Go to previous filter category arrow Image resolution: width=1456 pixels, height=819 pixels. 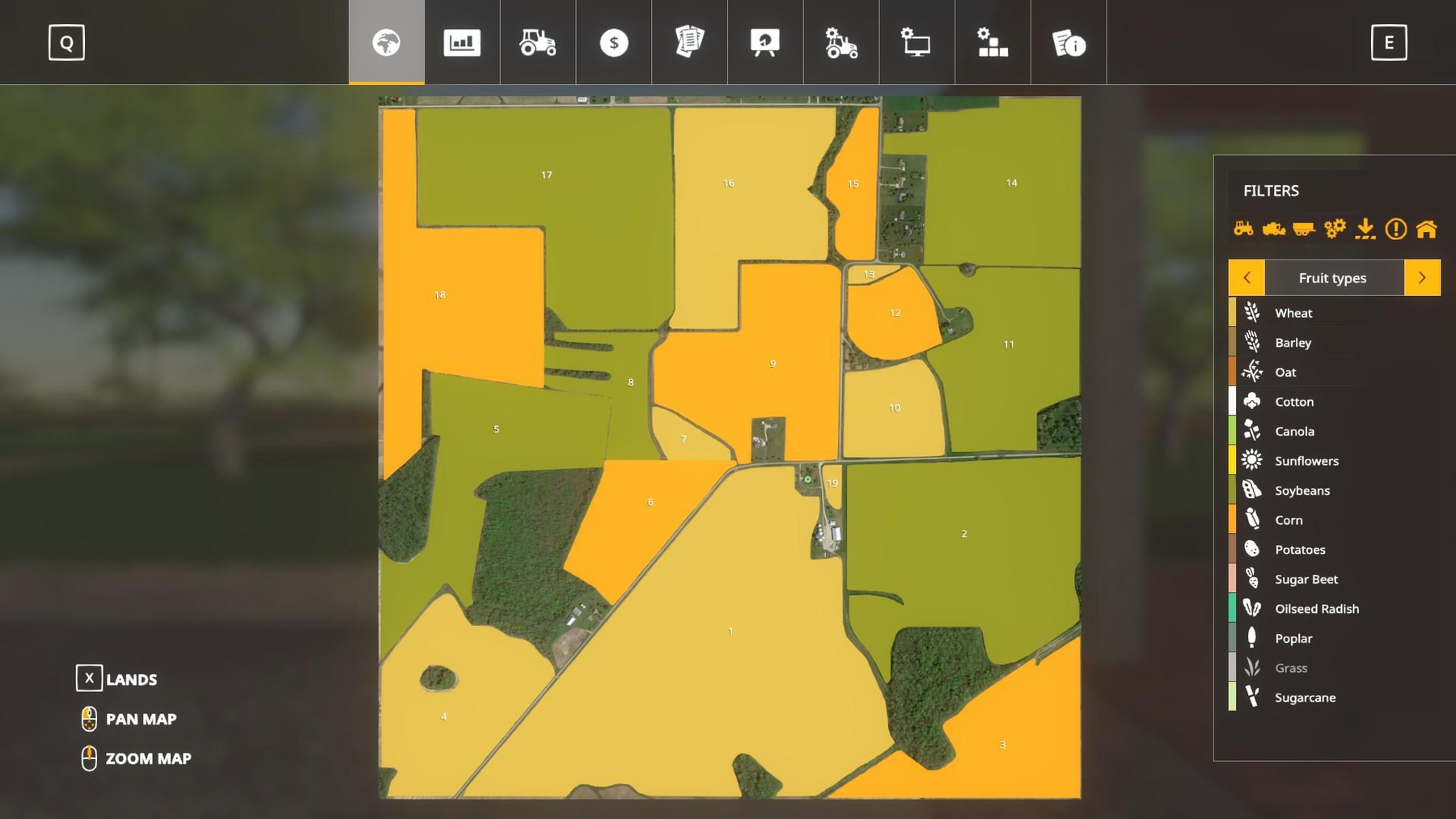click(x=1246, y=277)
